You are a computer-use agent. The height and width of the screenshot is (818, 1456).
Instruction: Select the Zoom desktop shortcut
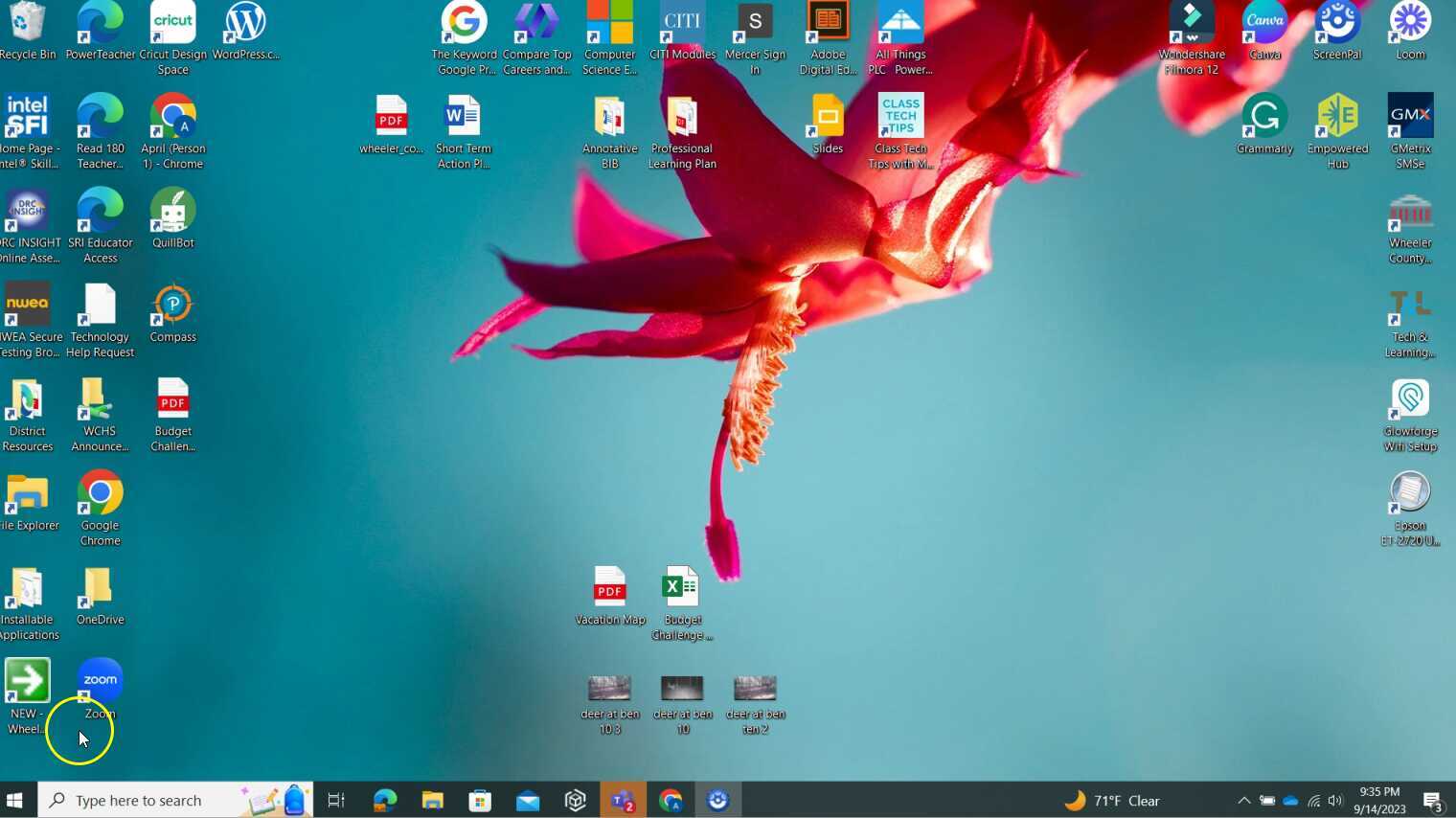[x=100, y=681]
